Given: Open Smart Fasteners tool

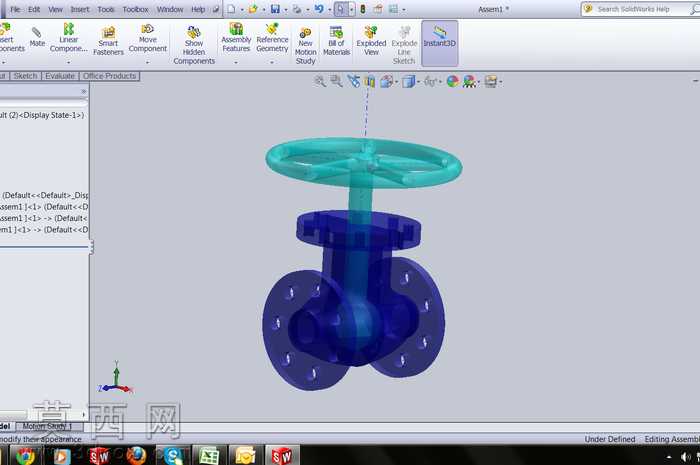Looking at the screenshot, I should (x=108, y=41).
